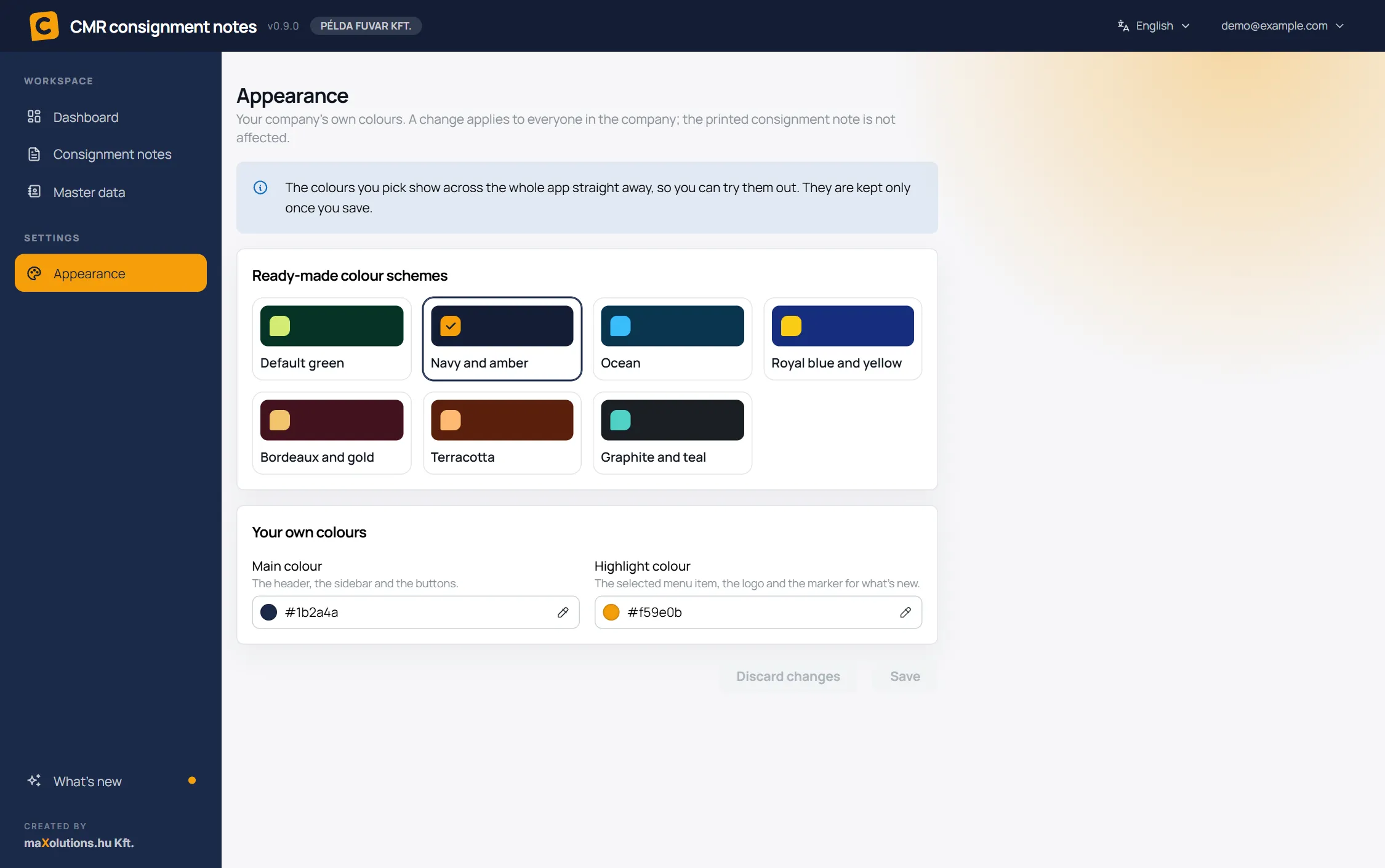Select the Navy and amber scheme

(502, 339)
